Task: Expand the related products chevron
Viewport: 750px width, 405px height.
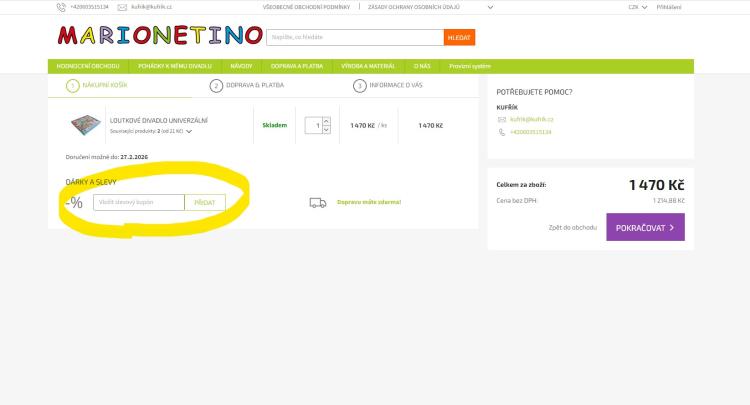Action: pos(189,132)
